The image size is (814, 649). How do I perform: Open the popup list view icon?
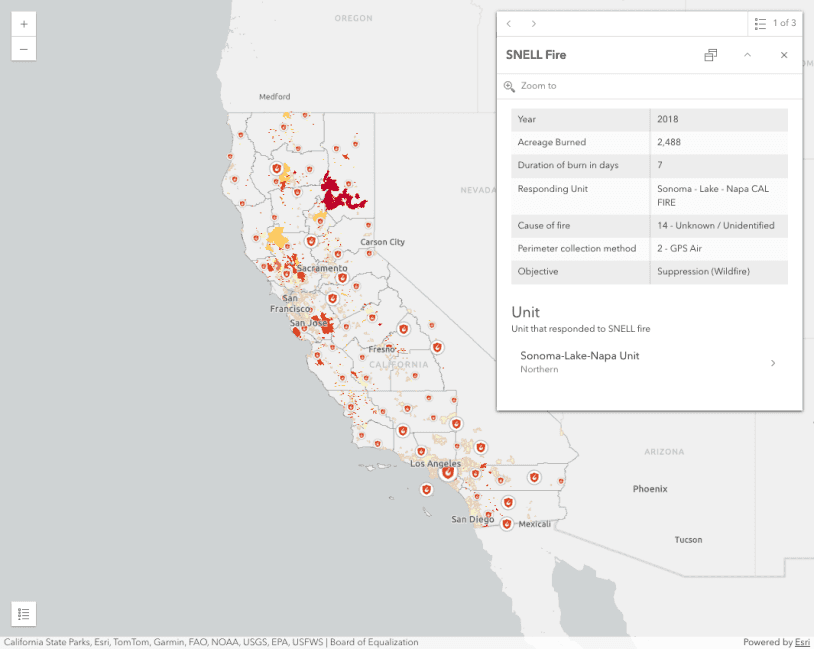tap(762, 23)
